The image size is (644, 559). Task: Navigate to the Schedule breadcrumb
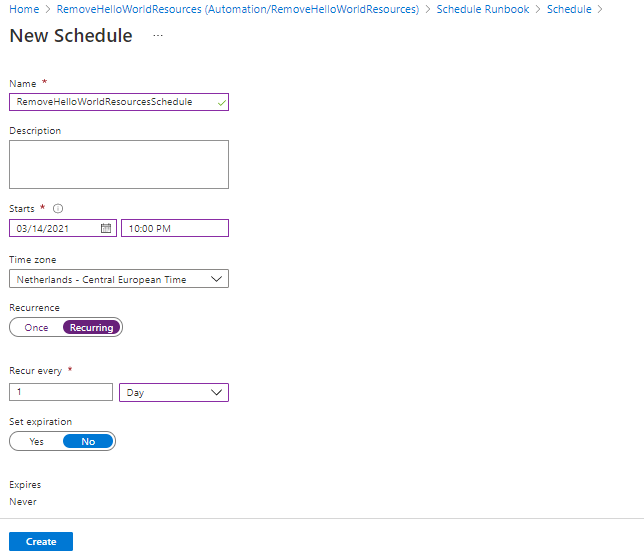569,9
